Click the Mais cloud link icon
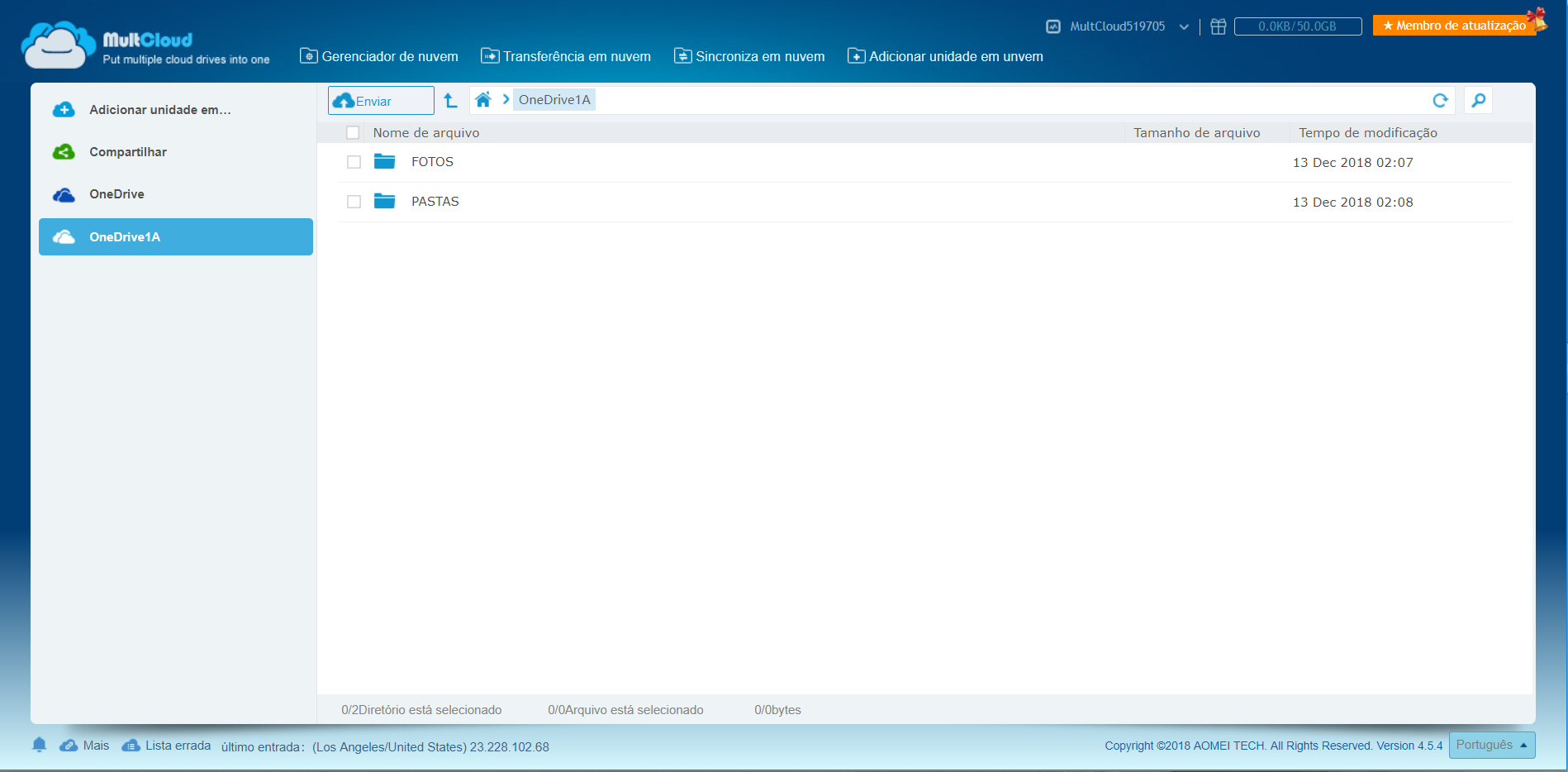The width and height of the screenshot is (1568, 772). (69, 746)
